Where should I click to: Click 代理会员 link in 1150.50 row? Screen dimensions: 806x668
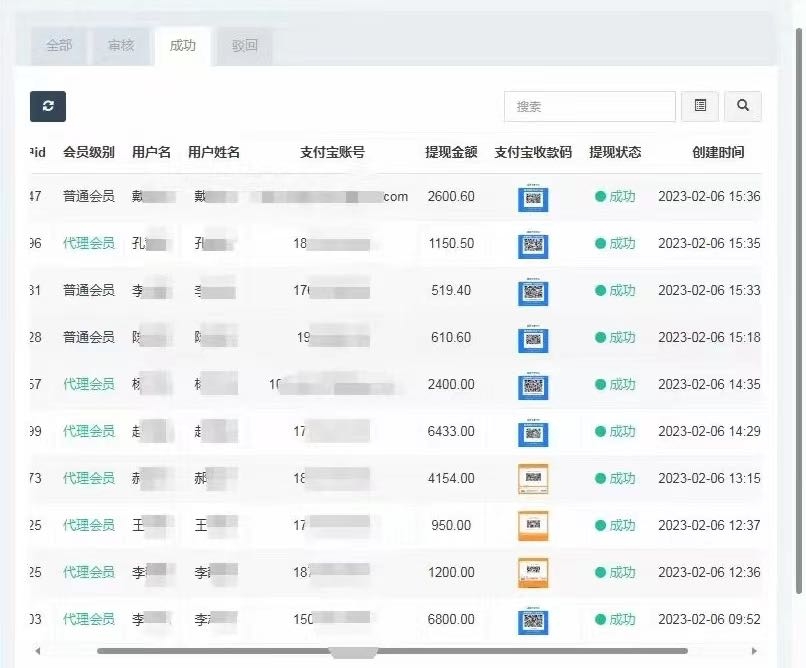(x=89, y=243)
